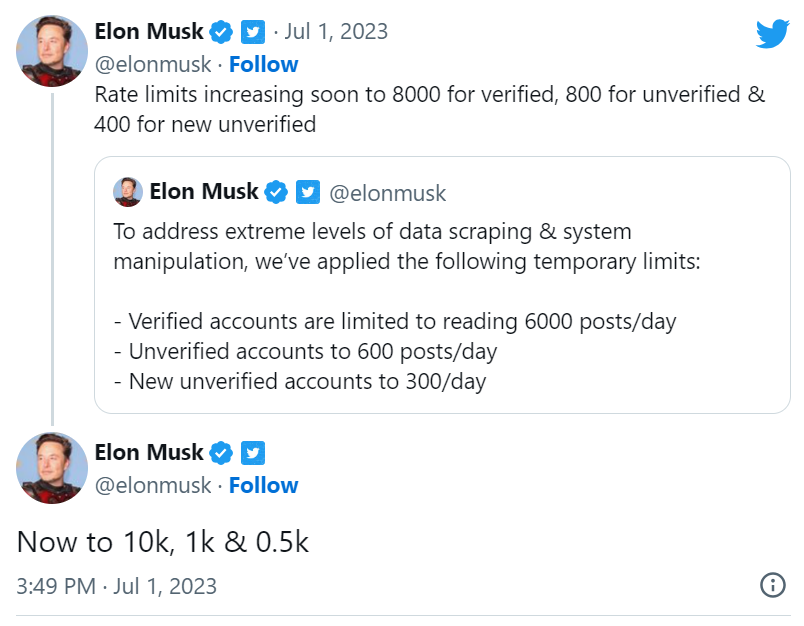804x626 pixels.
Task: Open Elon Musk's avatar in top tweet
Action: click(52, 51)
